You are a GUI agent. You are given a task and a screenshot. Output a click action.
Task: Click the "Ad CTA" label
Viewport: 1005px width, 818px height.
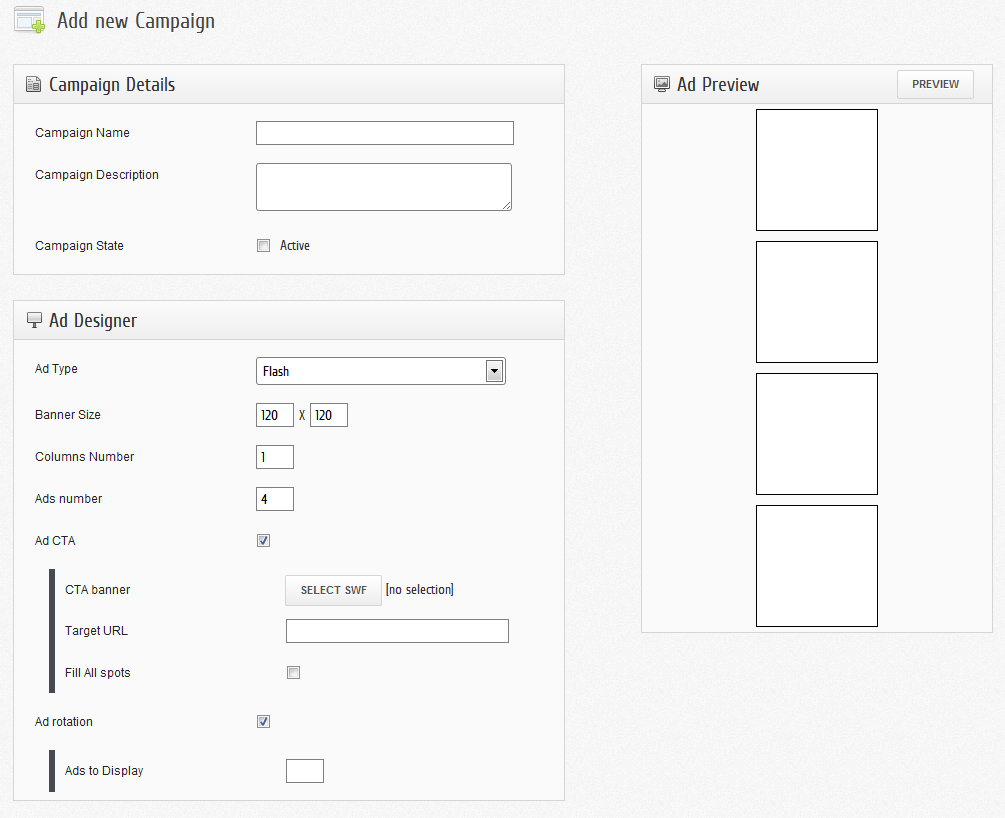click(55, 540)
